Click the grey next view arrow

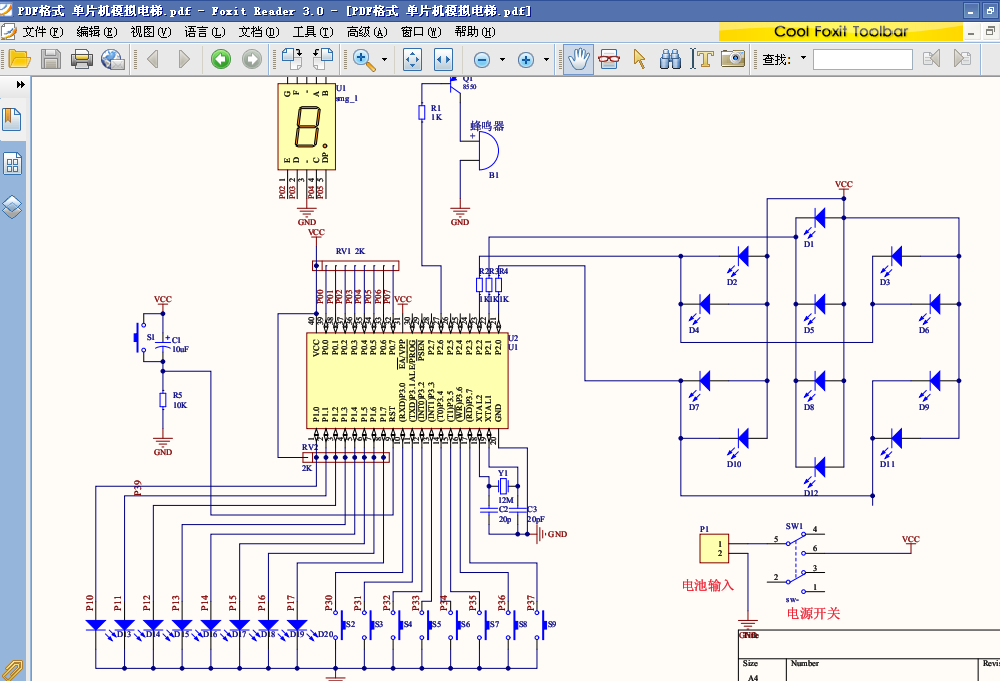point(252,59)
